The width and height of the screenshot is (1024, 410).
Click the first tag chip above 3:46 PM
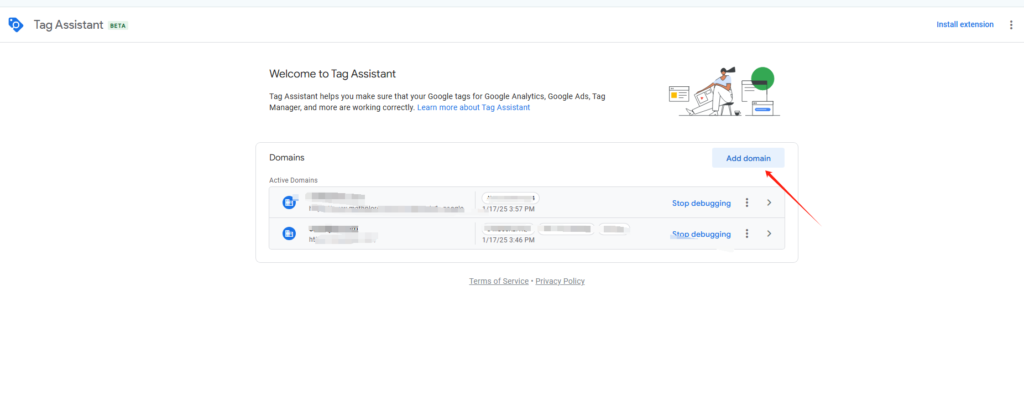507,229
